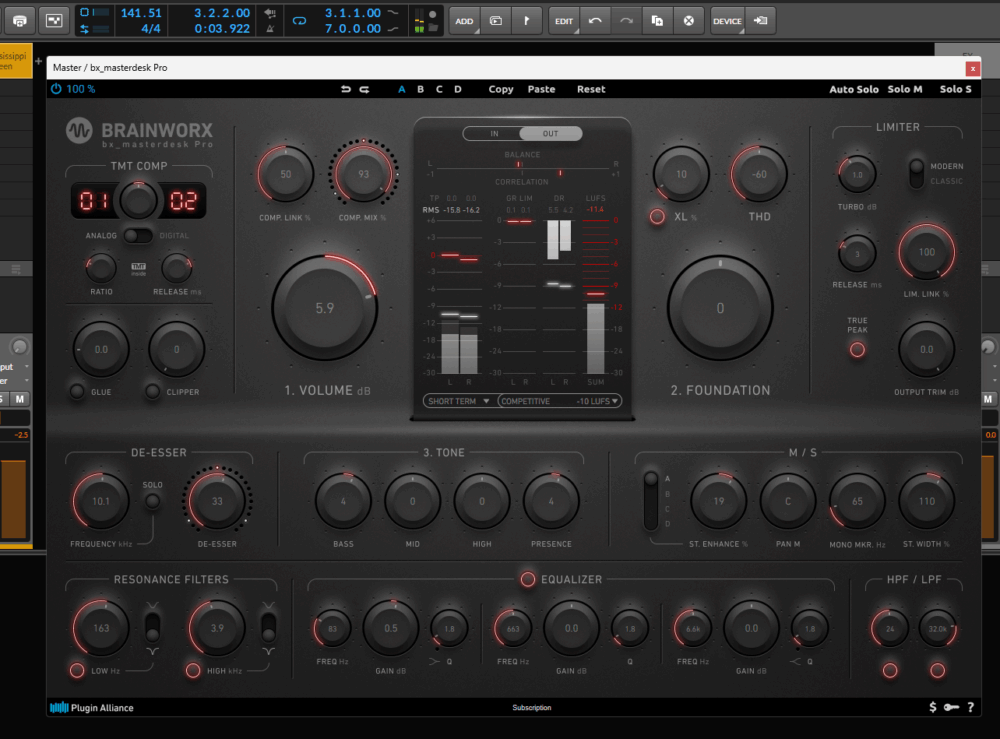Switch limiter MODERN/CLASSIC toggle
The image size is (1000, 739).
(916, 173)
